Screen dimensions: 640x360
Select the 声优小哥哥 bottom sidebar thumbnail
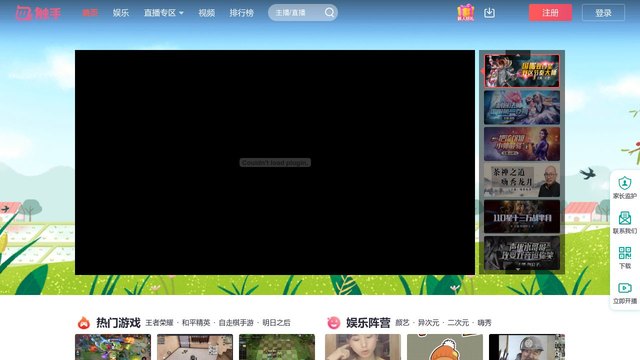coord(522,253)
